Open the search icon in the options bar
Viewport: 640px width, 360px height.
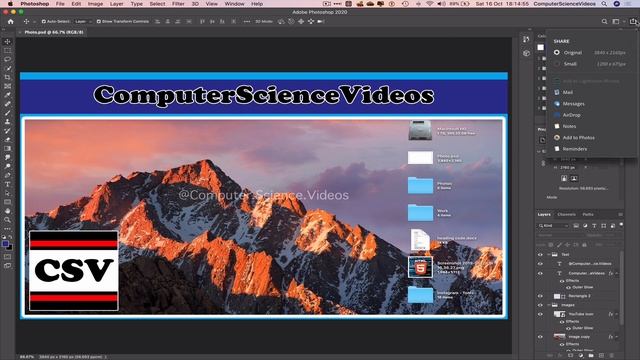click(x=604, y=22)
